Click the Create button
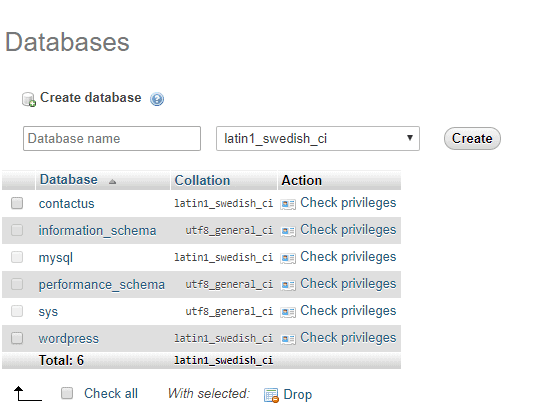Viewport: 540px width, 418px height. pyautogui.click(x=472, y=138)
